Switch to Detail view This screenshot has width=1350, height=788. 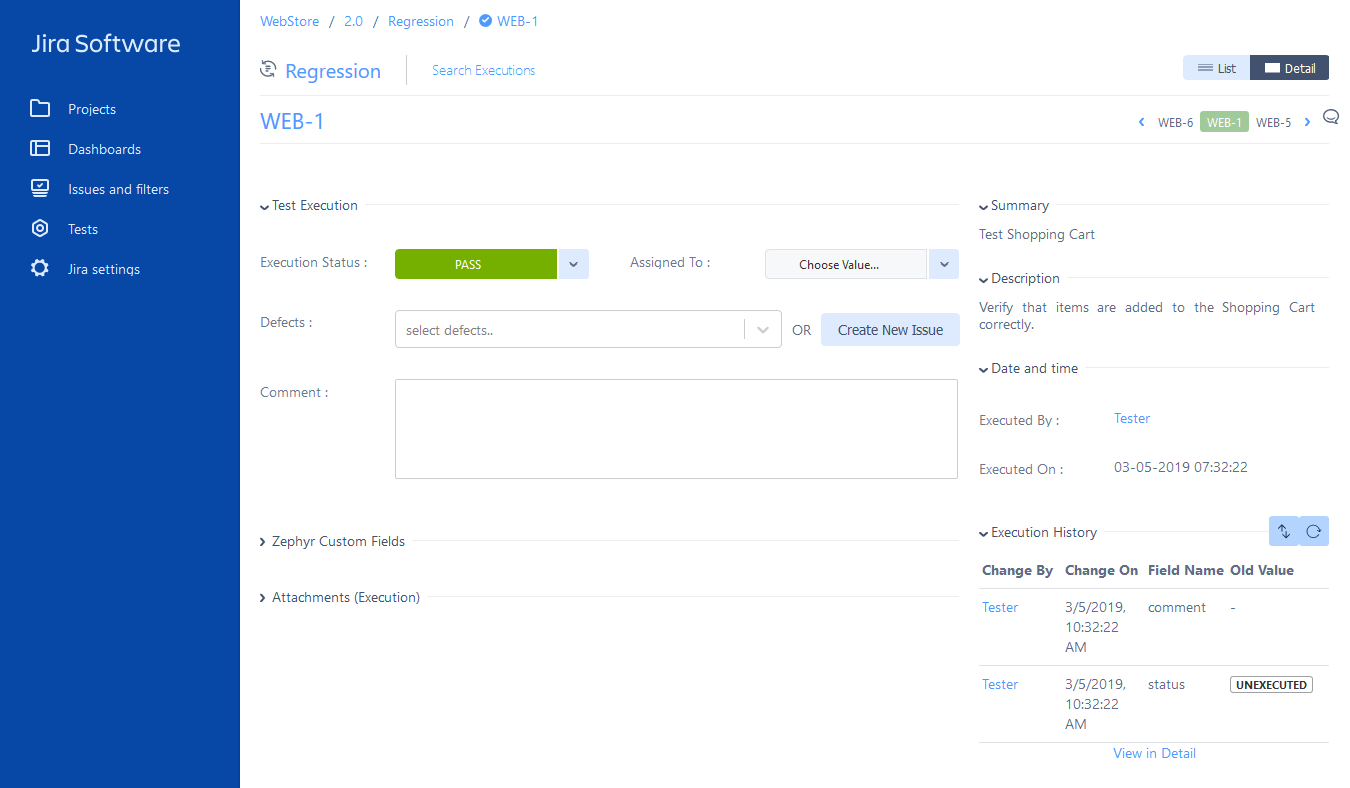1289,67
